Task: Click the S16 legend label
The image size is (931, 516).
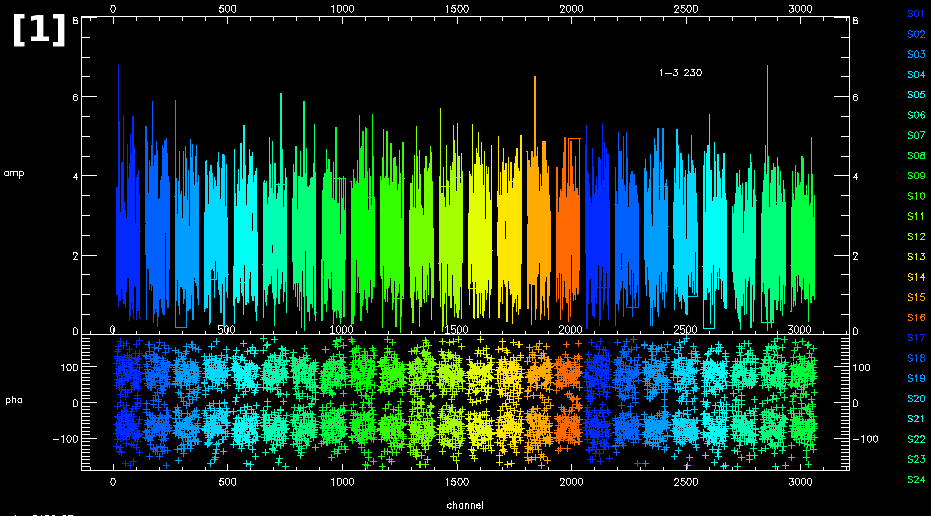Action: [915, 318]
